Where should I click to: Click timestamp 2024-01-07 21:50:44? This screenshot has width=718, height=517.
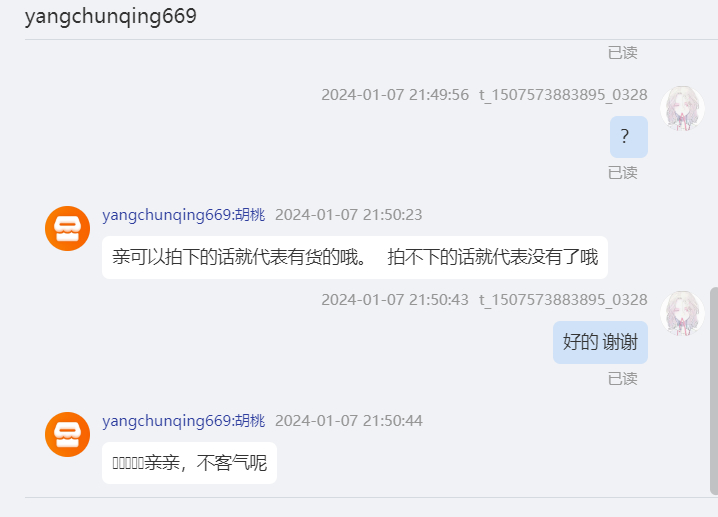coord(348,421)
